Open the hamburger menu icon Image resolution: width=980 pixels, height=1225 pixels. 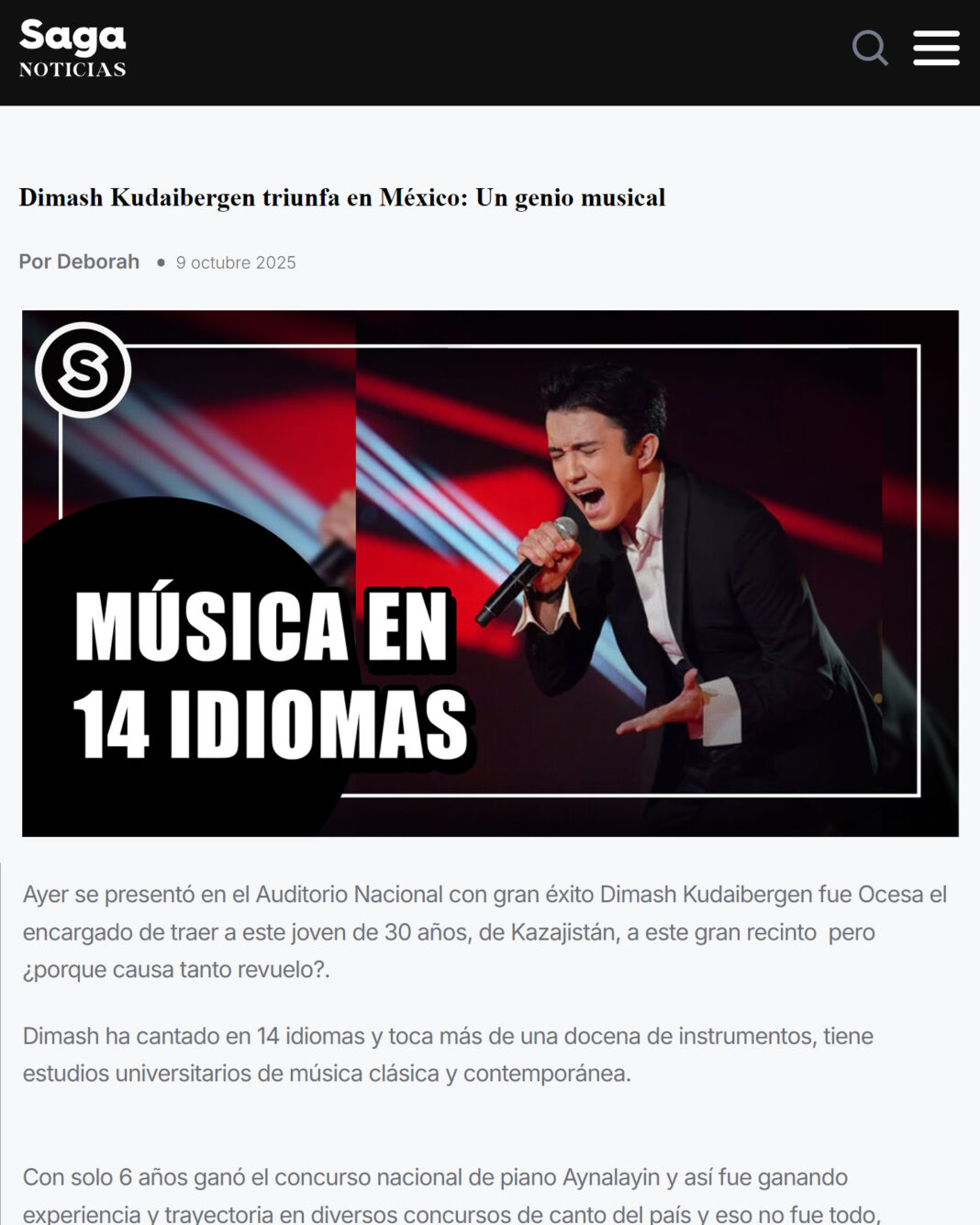pos(936,48)
